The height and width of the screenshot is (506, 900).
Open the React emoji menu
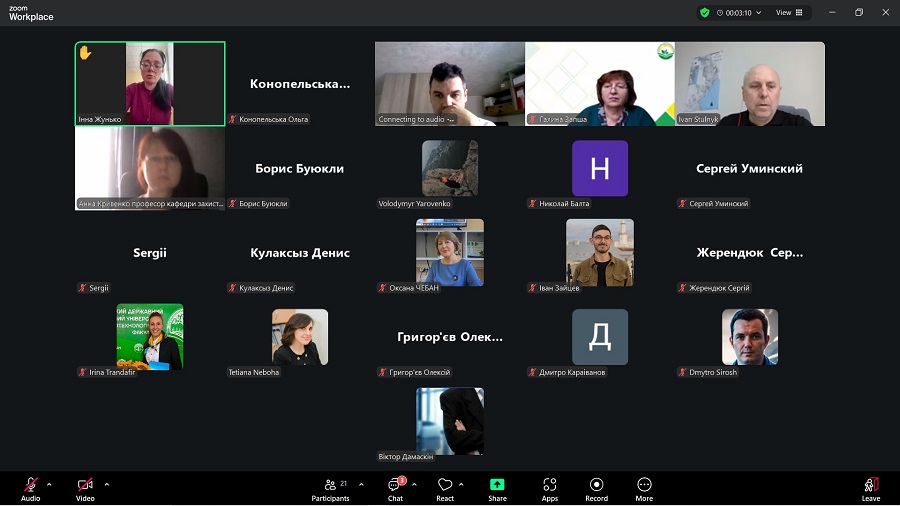point(445,489)
